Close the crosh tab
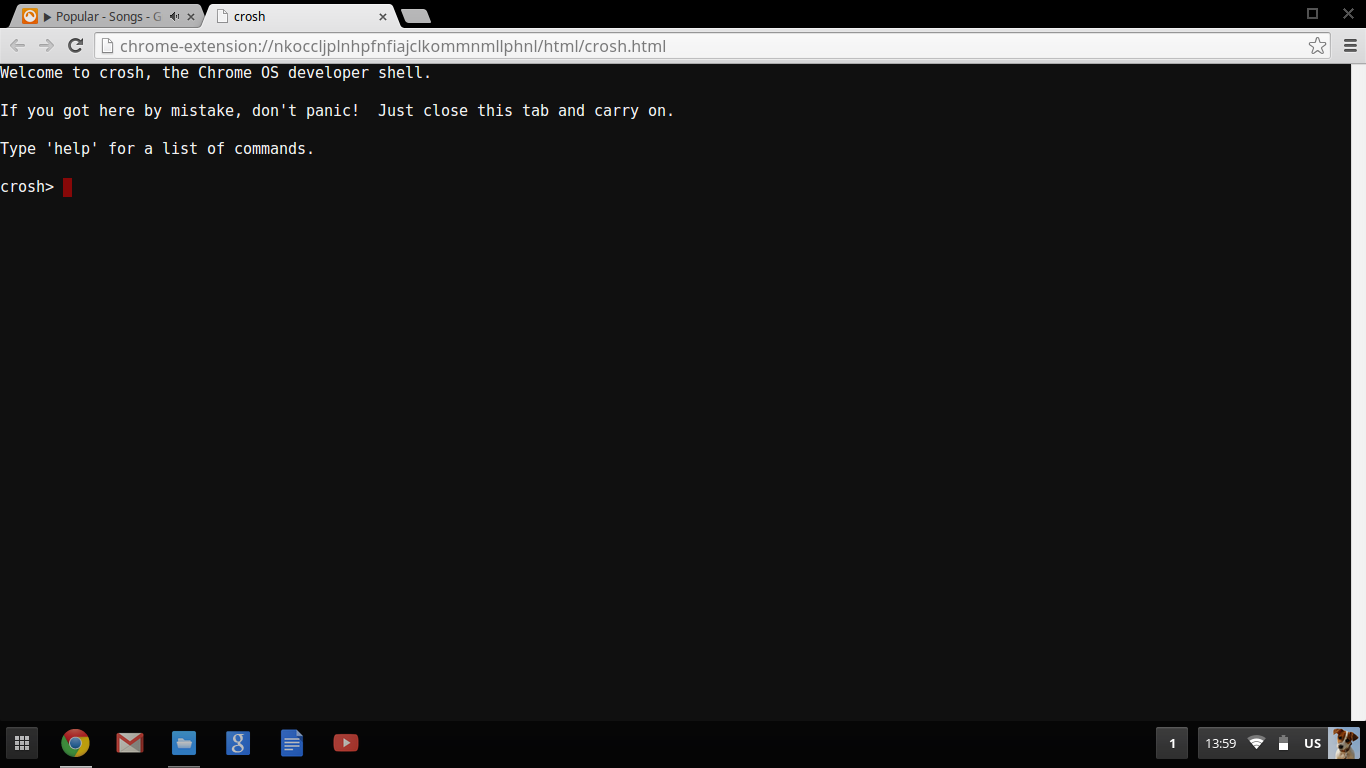Viewport: 1366px width, 768px height. coord(383,17)
